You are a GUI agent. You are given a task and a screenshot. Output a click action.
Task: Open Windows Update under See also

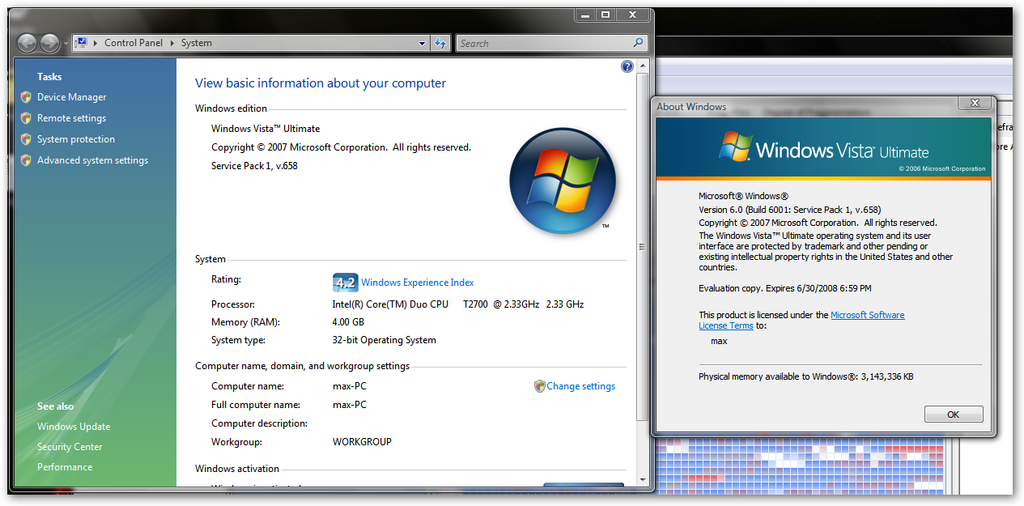click(x=73, y=427)
